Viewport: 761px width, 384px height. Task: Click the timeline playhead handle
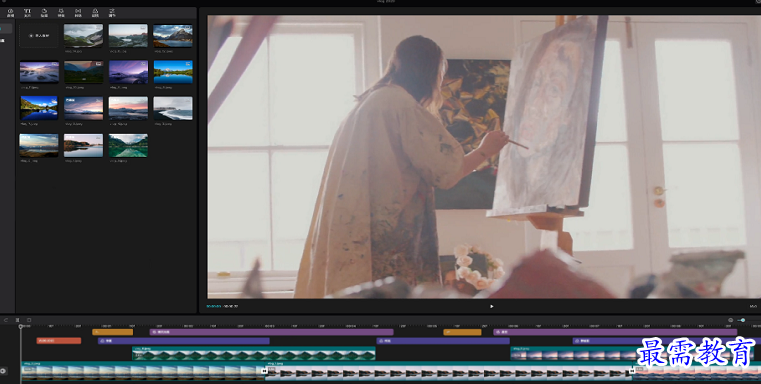coord(21,327)
